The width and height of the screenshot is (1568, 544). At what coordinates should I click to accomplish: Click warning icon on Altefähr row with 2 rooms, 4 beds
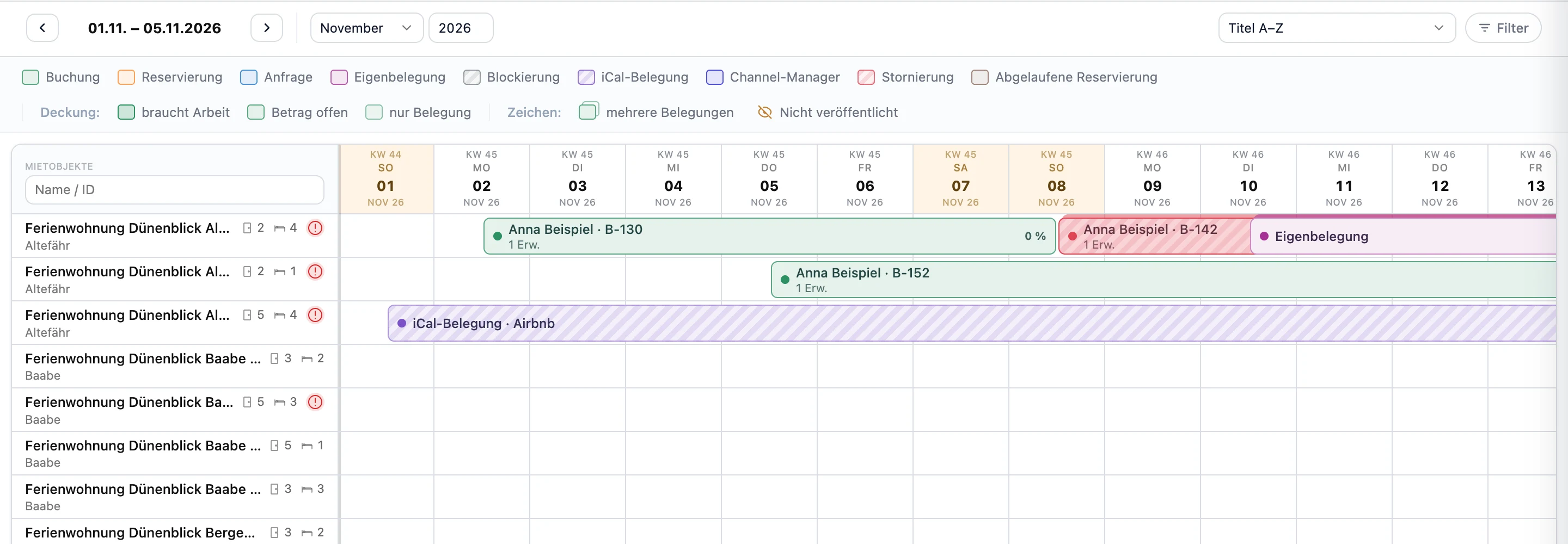point(315,228)
